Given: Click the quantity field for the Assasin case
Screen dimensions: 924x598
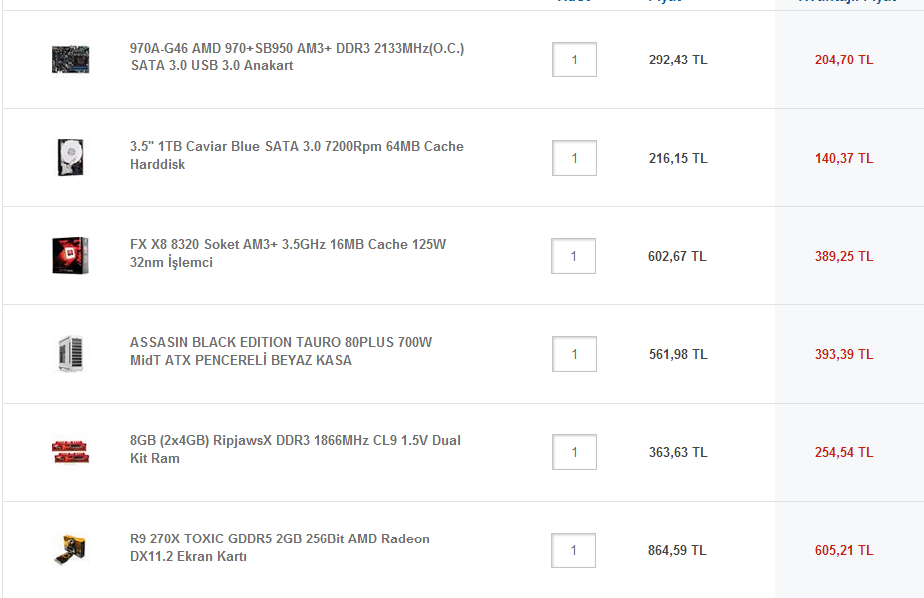Looking at the screenshot, I should point(575,354).
